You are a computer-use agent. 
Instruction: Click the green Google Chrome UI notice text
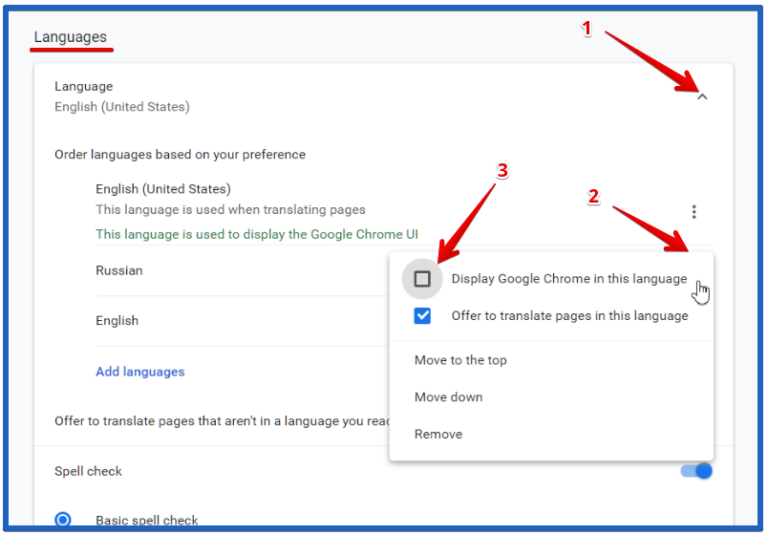(257, 234)
